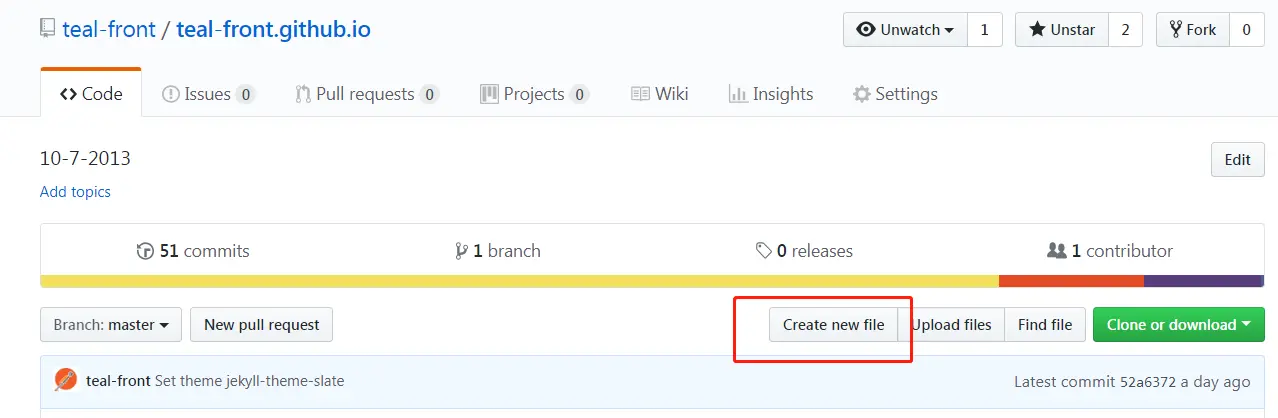Click the orange-red language bar segment
Image resolution: width=1278 pixels, height=418 pixels.
click(x=1071, y=281)
